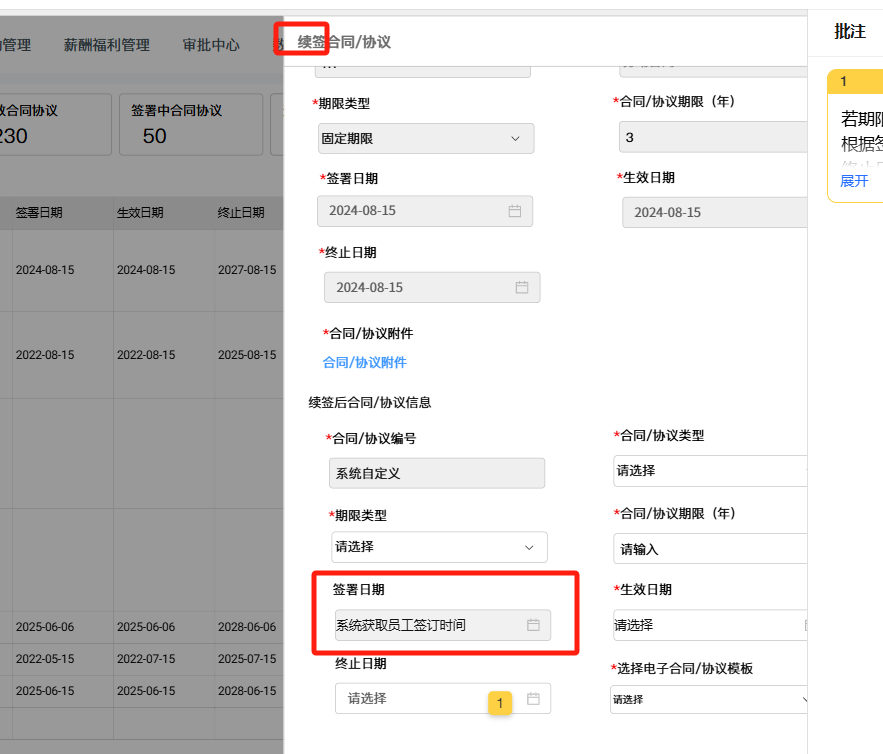Click the 系统自定义 contract number field
Screen dimensions: 883x754
tap(436, 473)
